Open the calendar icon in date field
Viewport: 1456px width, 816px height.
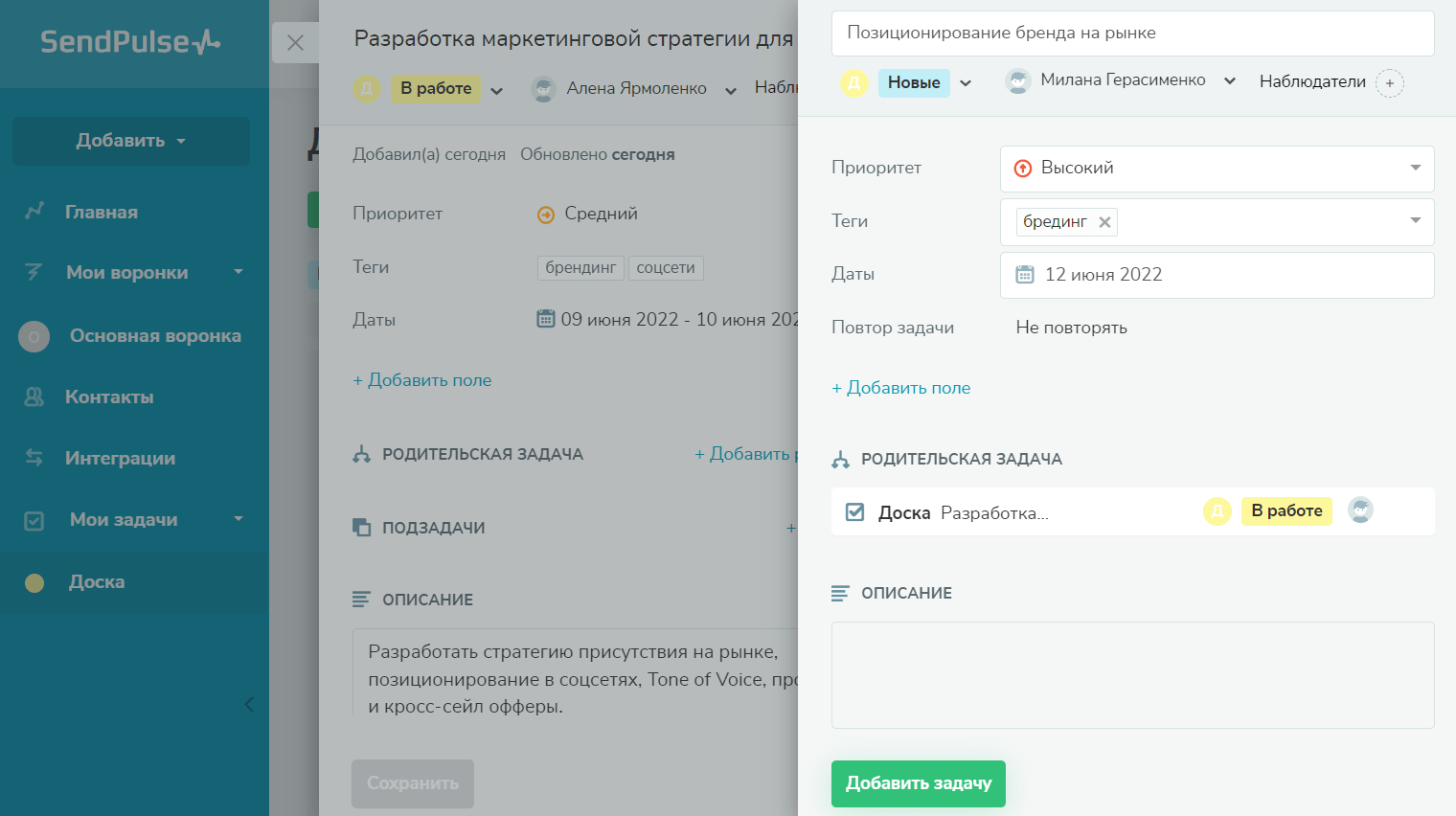(x=1025, y=275)
